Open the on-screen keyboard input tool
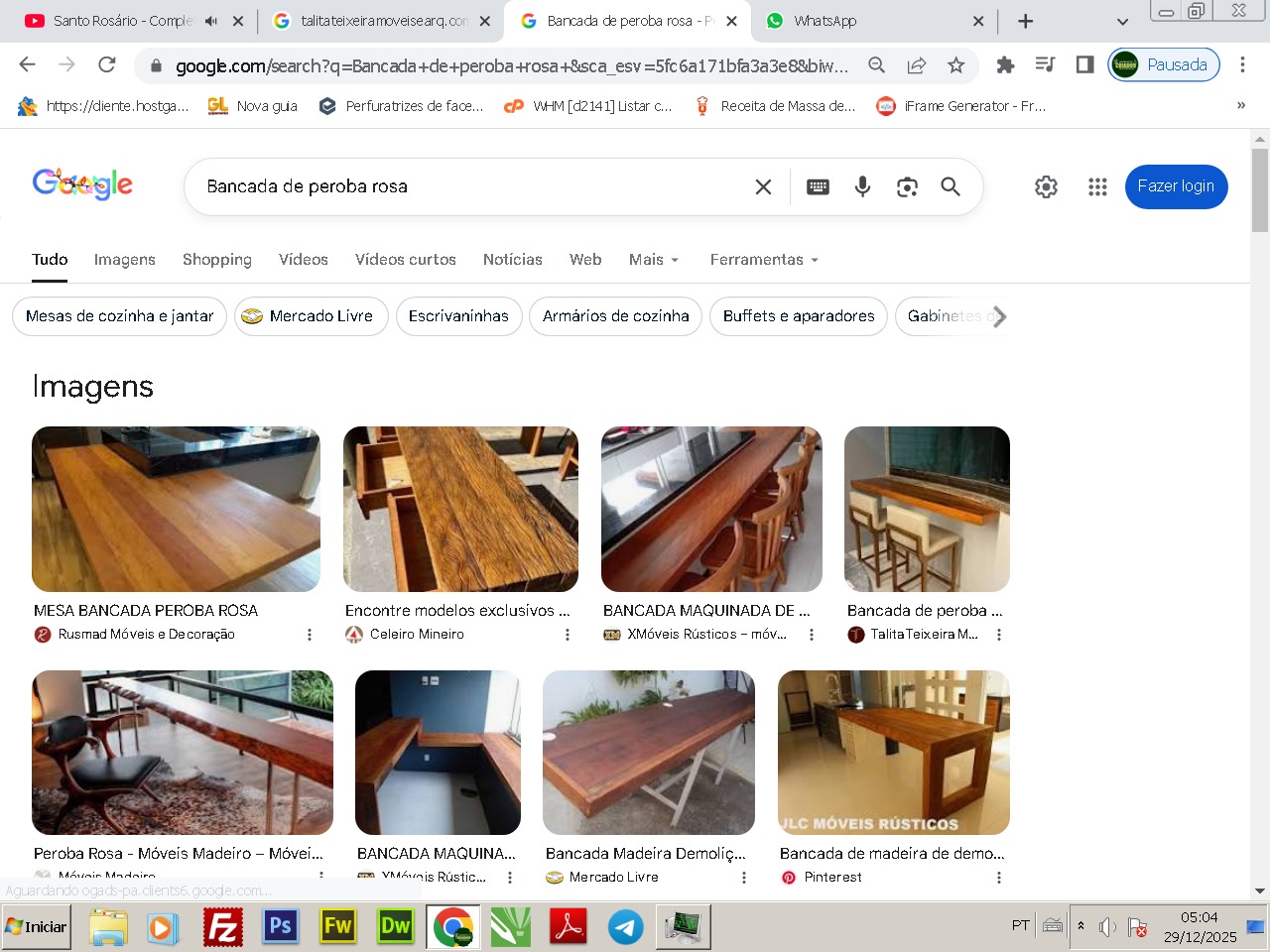Image resolution: width=1270 pixels, height=952 pixels. pos(818,186)
